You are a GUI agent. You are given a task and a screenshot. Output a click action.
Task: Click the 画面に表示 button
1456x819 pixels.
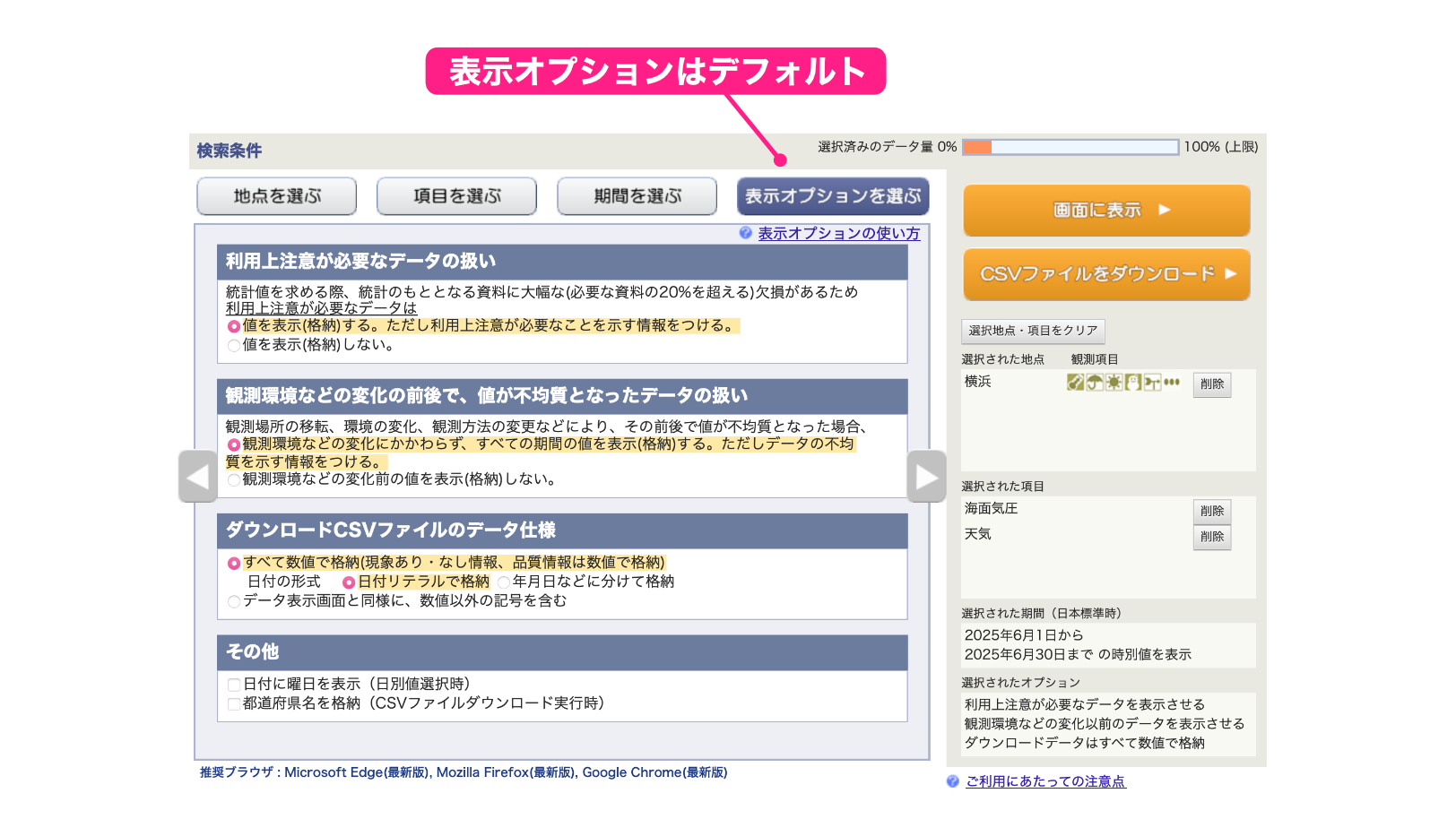click(1106, 211)
